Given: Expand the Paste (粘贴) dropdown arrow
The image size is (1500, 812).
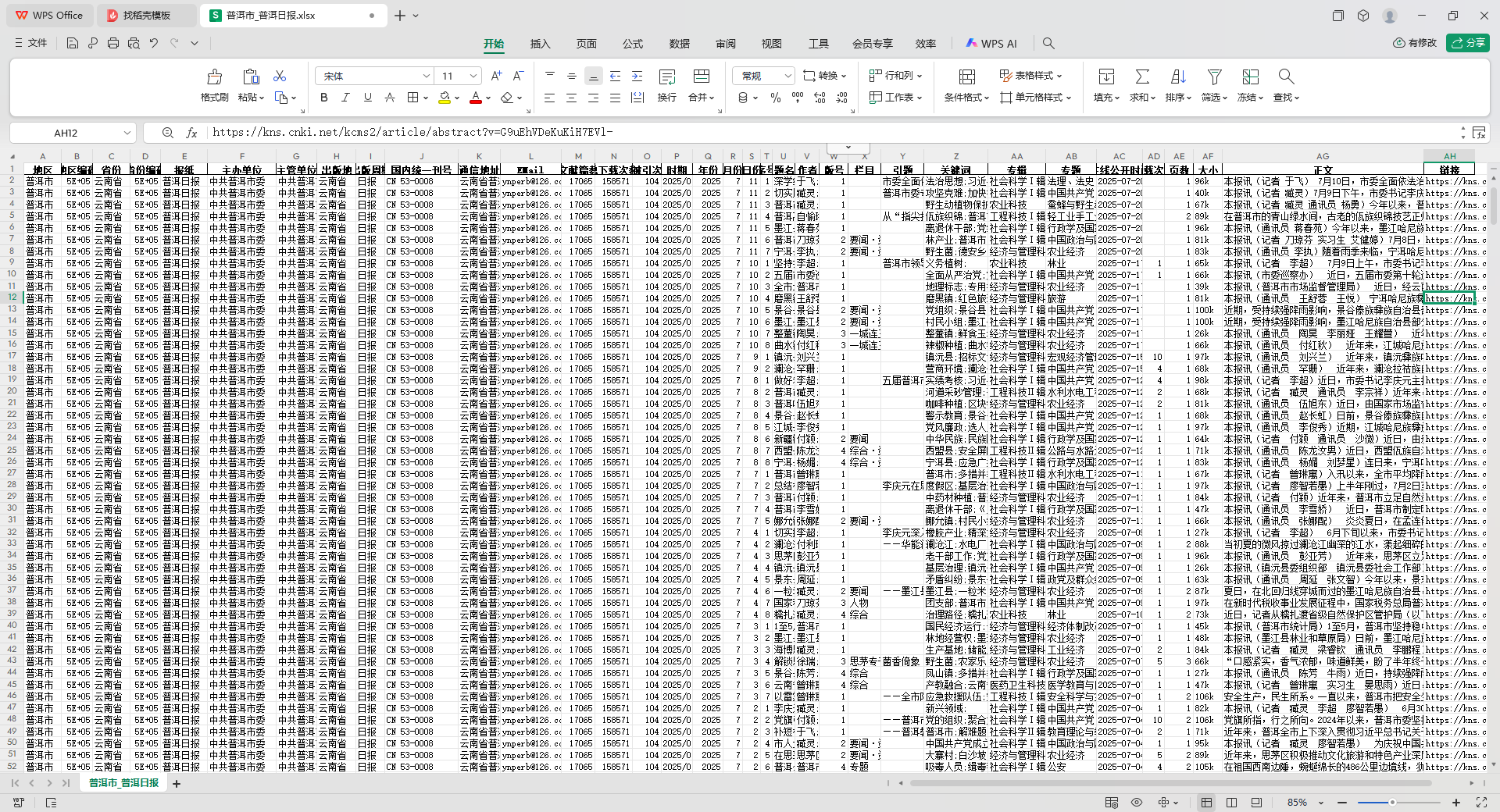Looking at the screenshot, I should 261,98.
